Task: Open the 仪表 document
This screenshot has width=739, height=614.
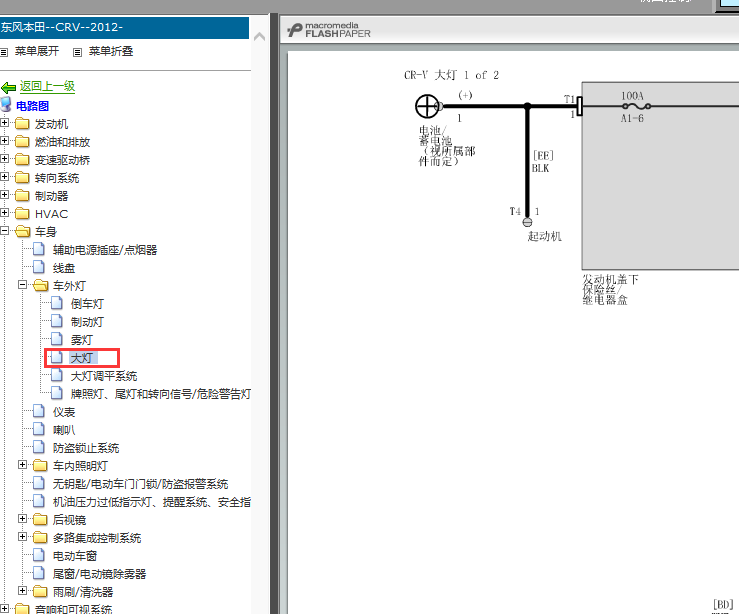Action: 64,412
